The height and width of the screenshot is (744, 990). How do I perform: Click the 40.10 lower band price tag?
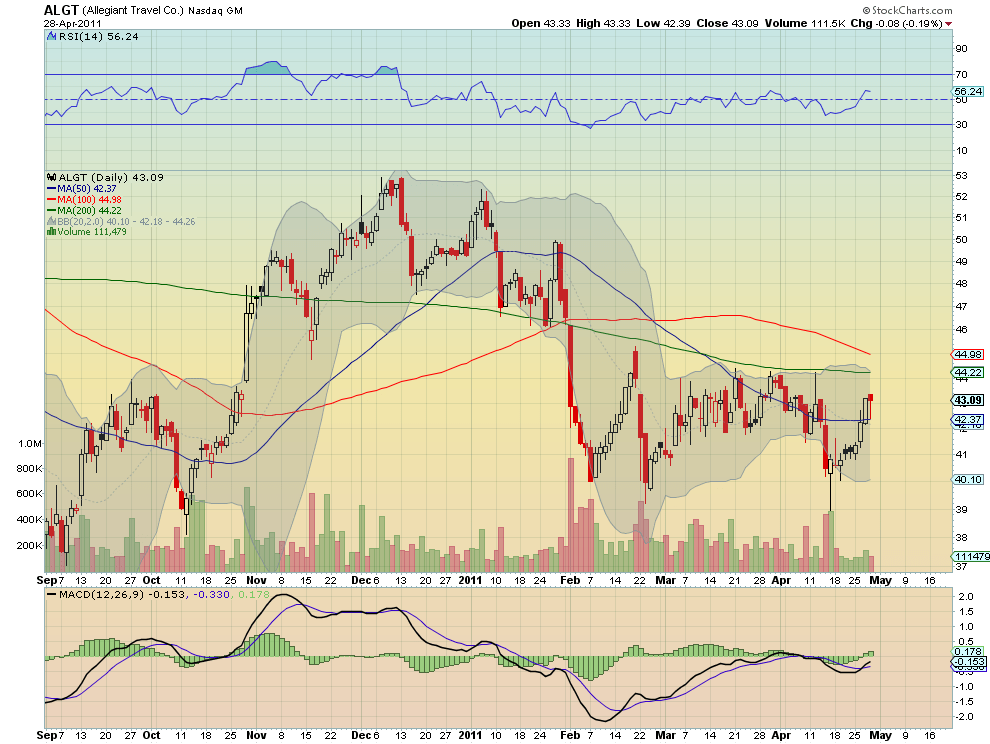(968, 479)
